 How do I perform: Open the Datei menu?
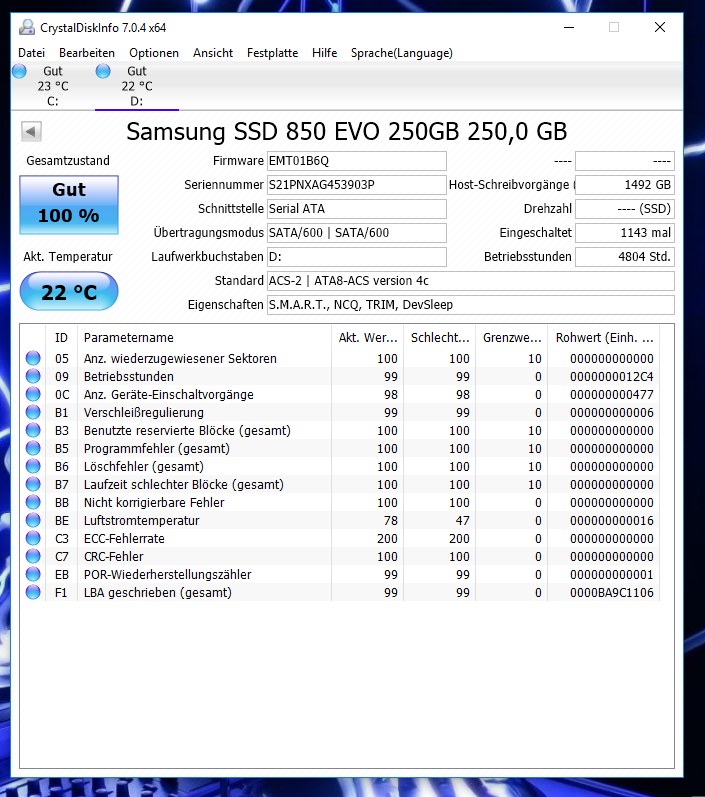32,53
